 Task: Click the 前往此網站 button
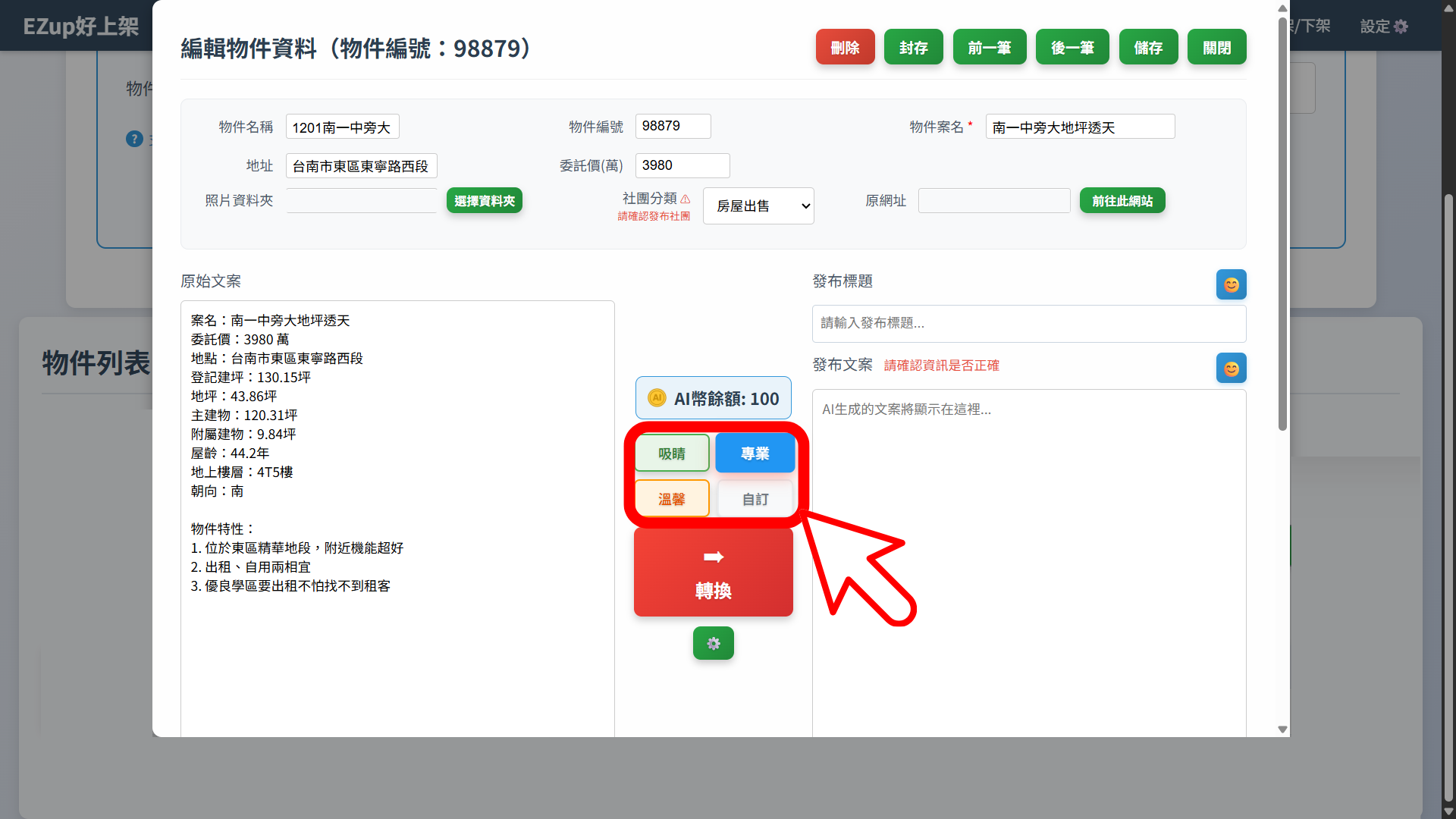(1122, 201)
